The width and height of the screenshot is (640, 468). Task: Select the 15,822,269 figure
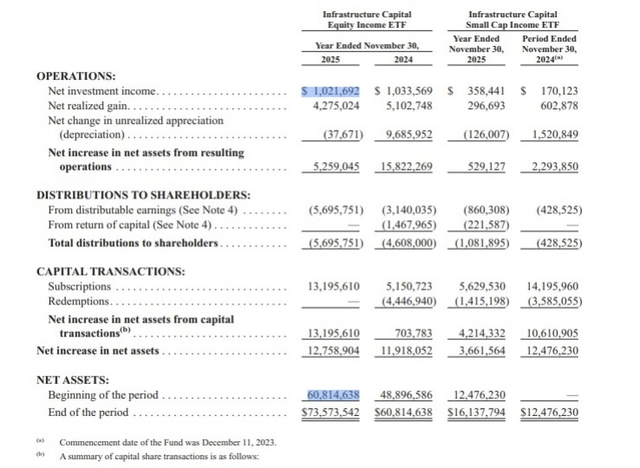[x=407, y=167]
